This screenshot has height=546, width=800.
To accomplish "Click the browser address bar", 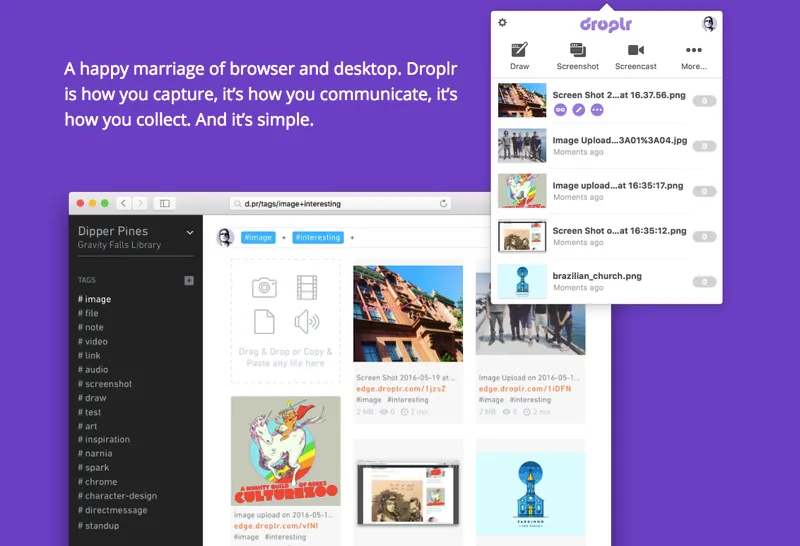I will pyautogui.click(x=340, y=204).
